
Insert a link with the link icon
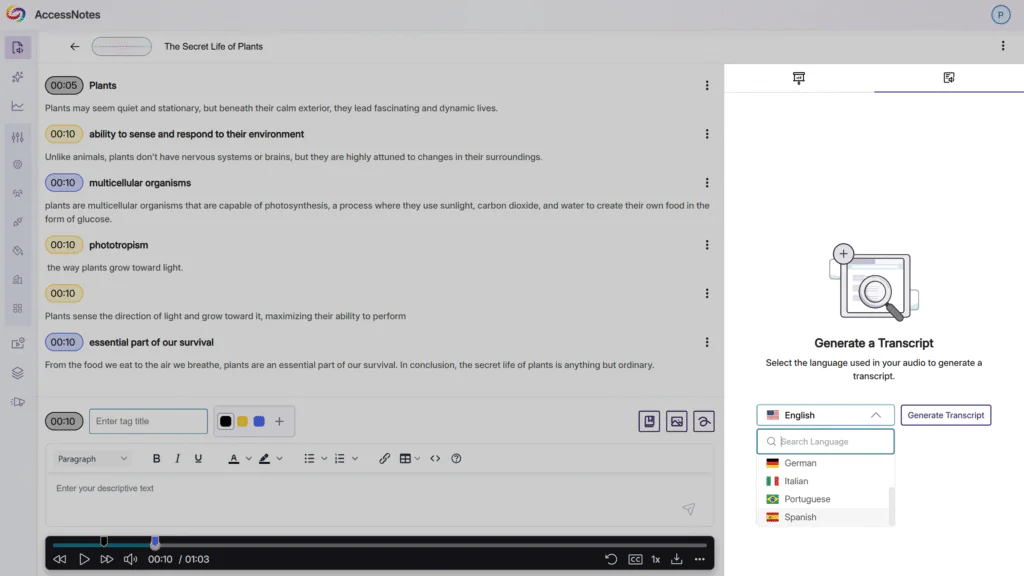point(384,459)
